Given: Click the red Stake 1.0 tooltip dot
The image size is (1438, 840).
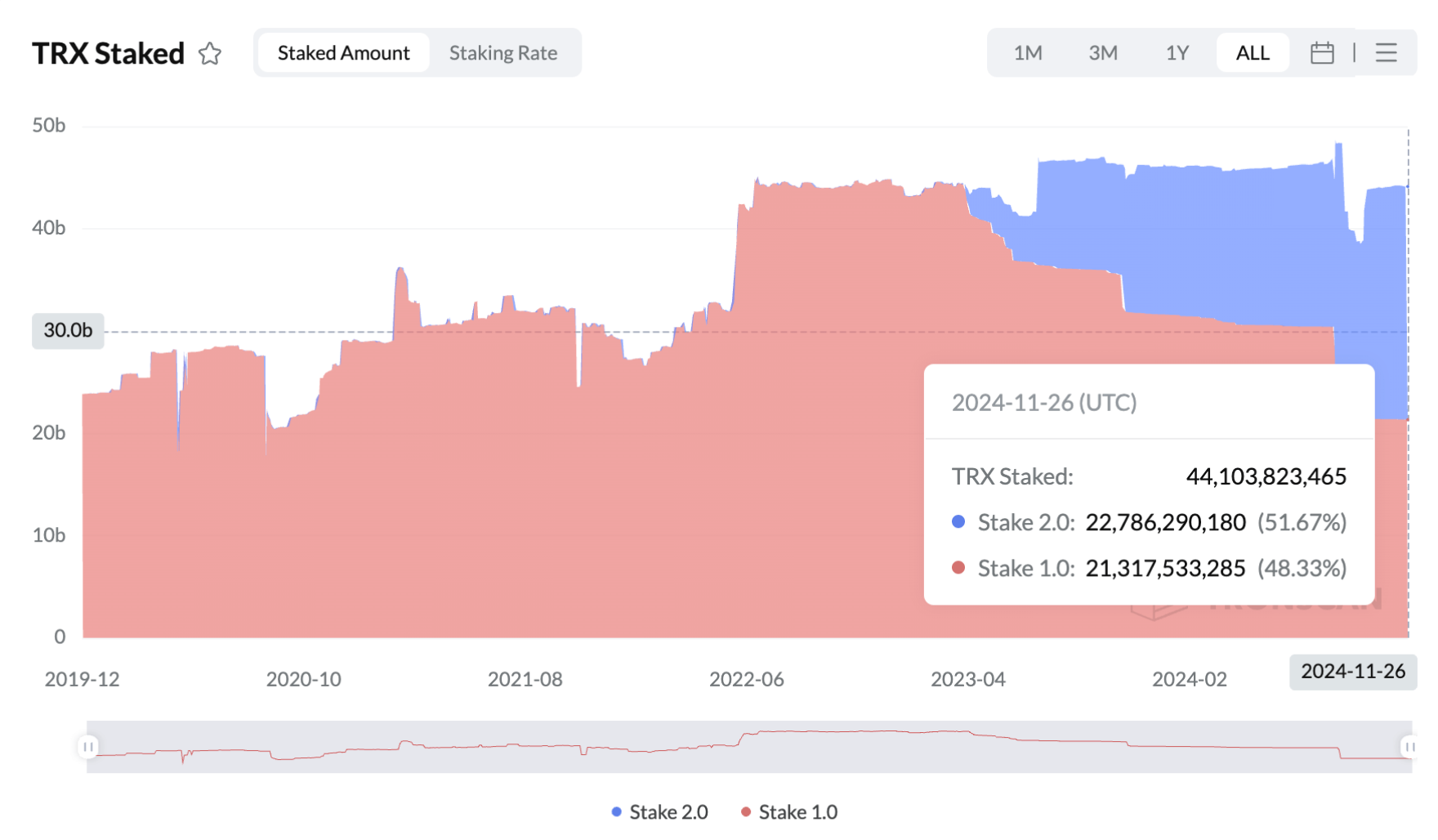Looking at the screenshot, I should coord(959,567).
